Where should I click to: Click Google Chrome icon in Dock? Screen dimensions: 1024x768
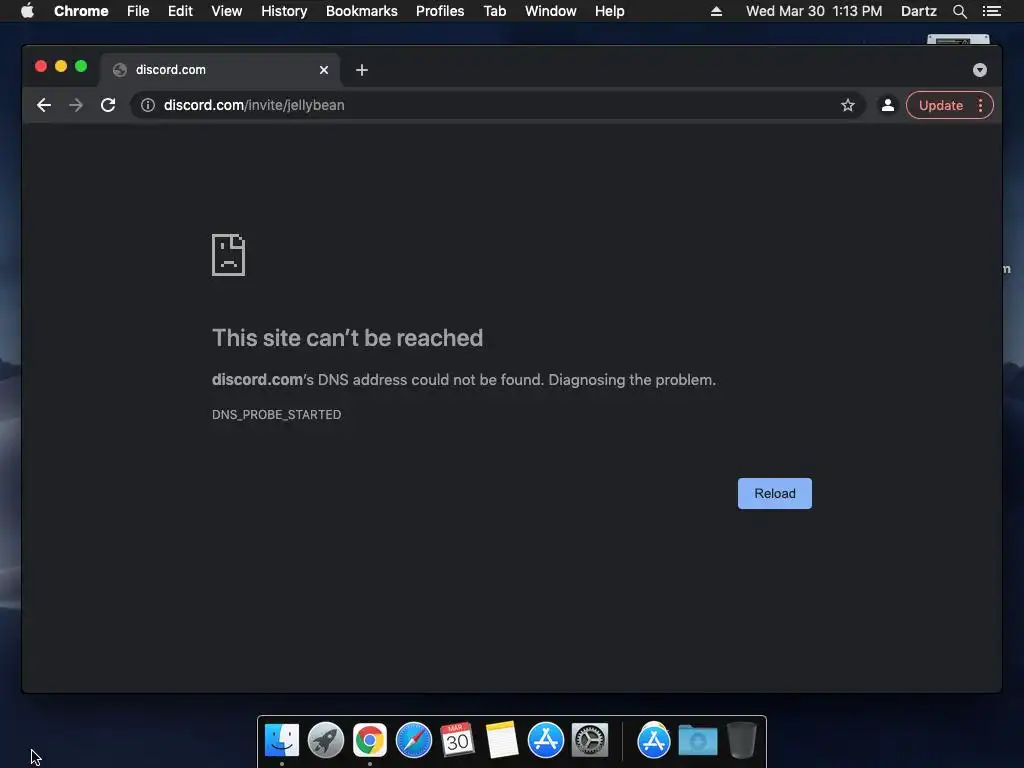tap(370, 741)
